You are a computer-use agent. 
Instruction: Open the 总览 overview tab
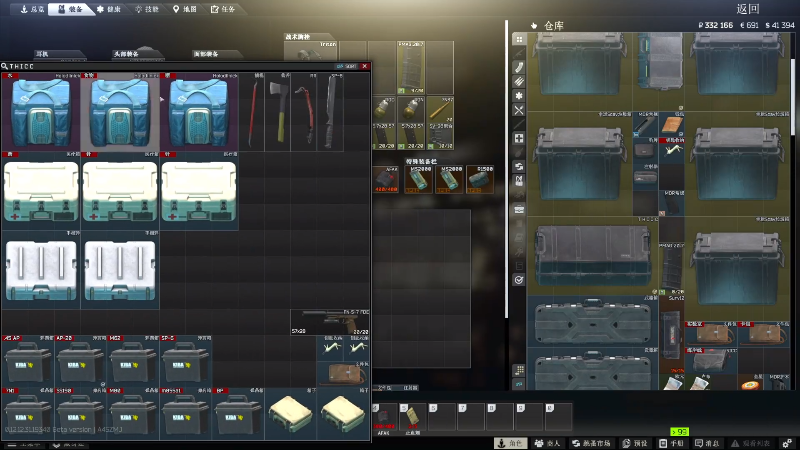[x=31, y=9]
